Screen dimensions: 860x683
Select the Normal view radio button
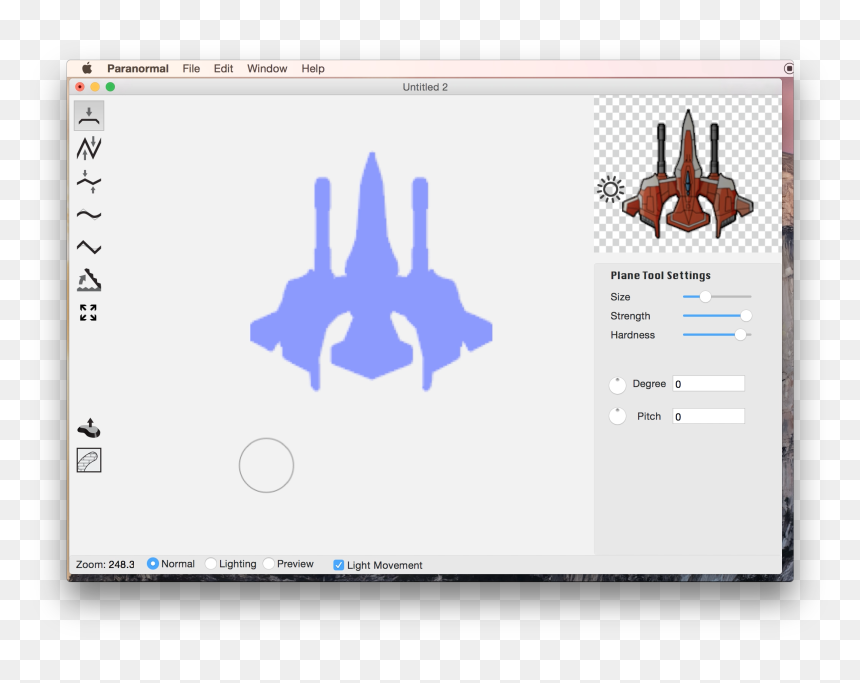[153, 563]
